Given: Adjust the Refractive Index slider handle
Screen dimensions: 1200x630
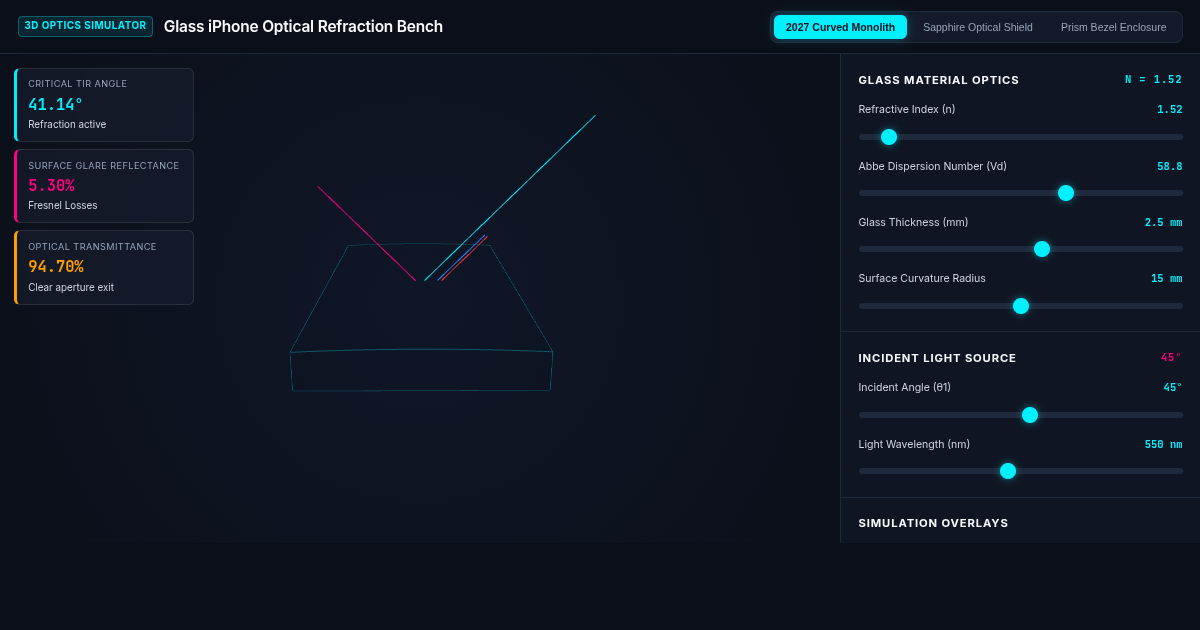Looking at the screenshot, I should [x=889, y=137].
